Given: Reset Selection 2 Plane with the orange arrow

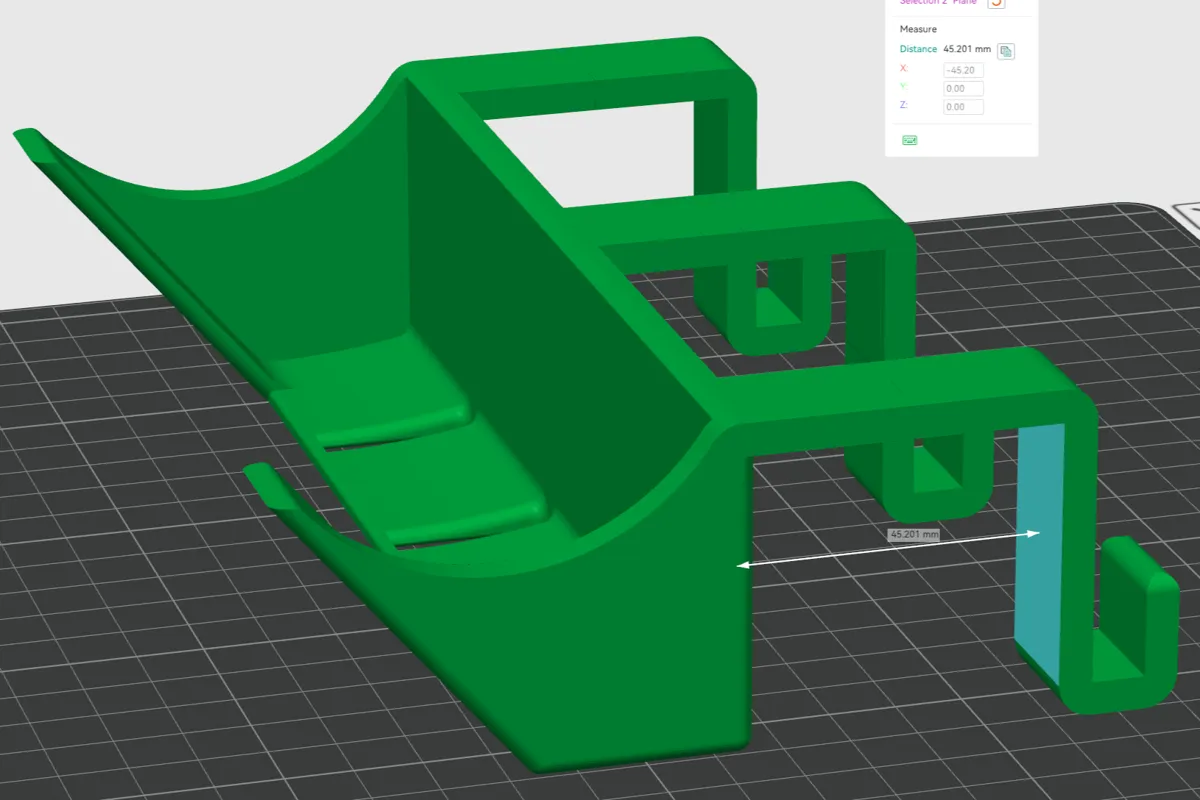Looking at the screenshot, I should point(996,3).
